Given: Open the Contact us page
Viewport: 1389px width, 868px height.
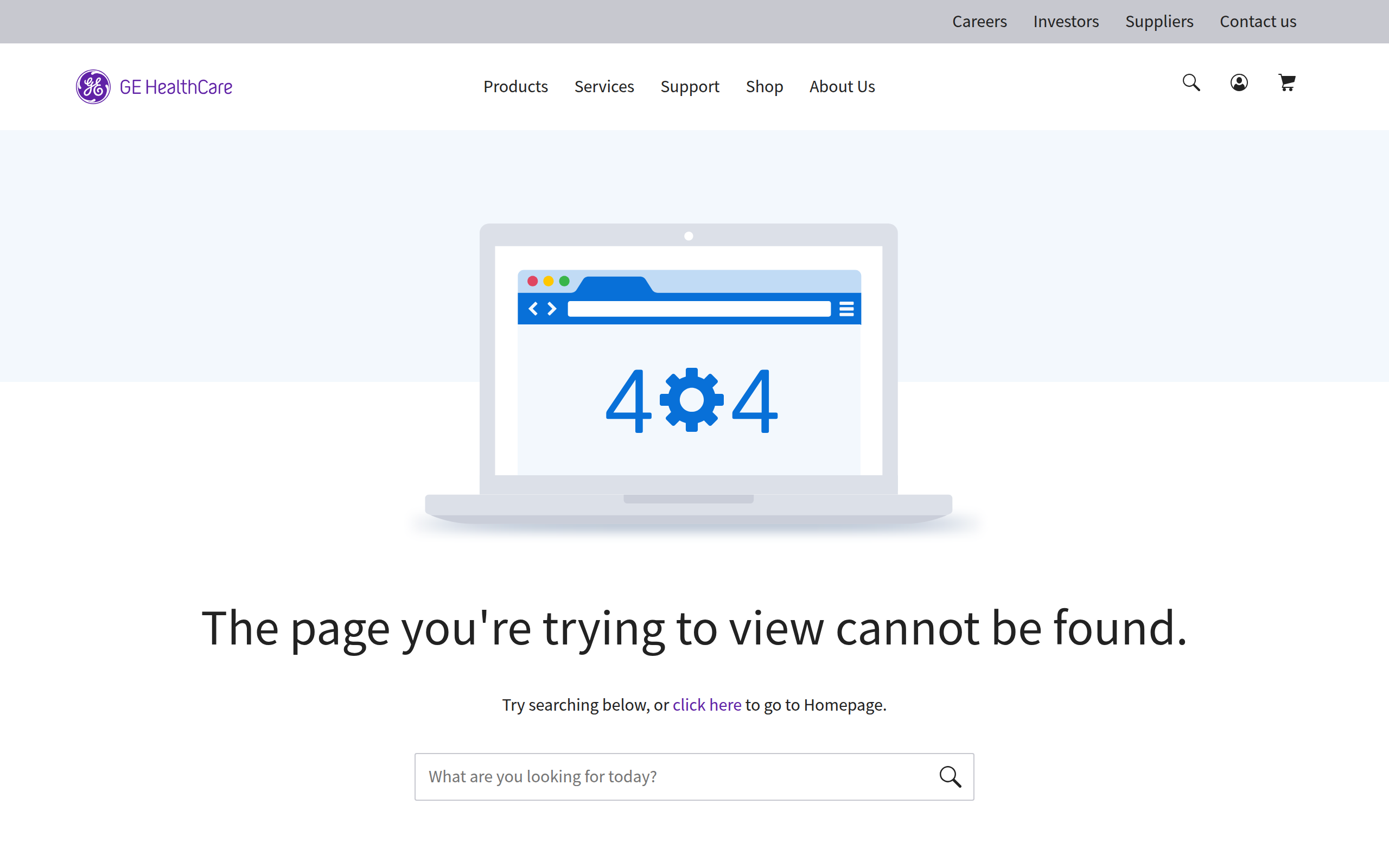Looking at the screenshot, I should click(x=1257, y=21).
